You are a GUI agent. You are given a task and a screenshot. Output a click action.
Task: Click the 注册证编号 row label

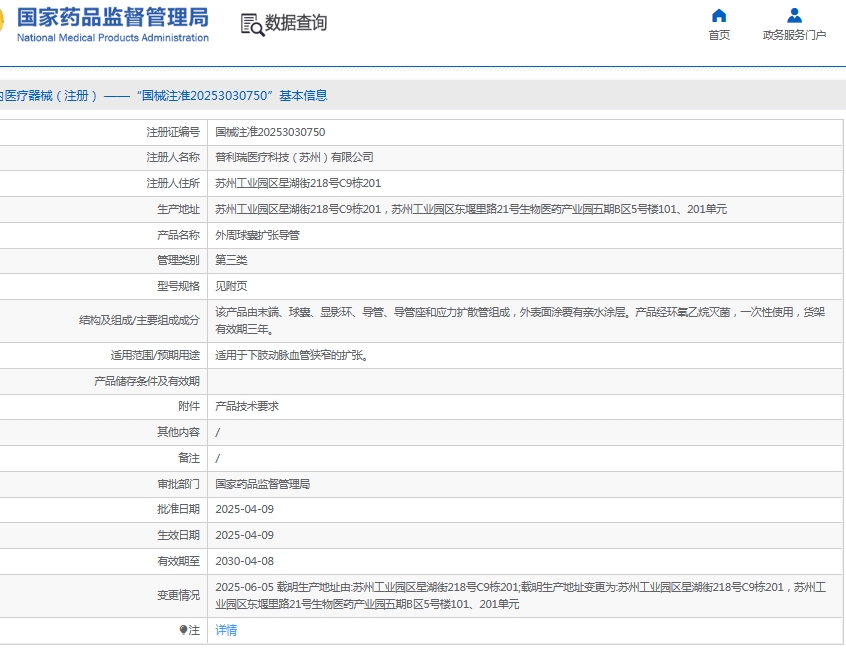pos(173,132)
